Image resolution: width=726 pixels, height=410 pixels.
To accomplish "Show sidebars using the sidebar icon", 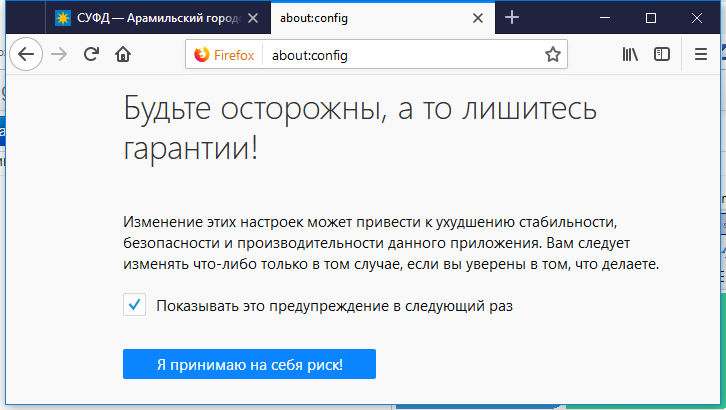I will (x=662, y=55).
